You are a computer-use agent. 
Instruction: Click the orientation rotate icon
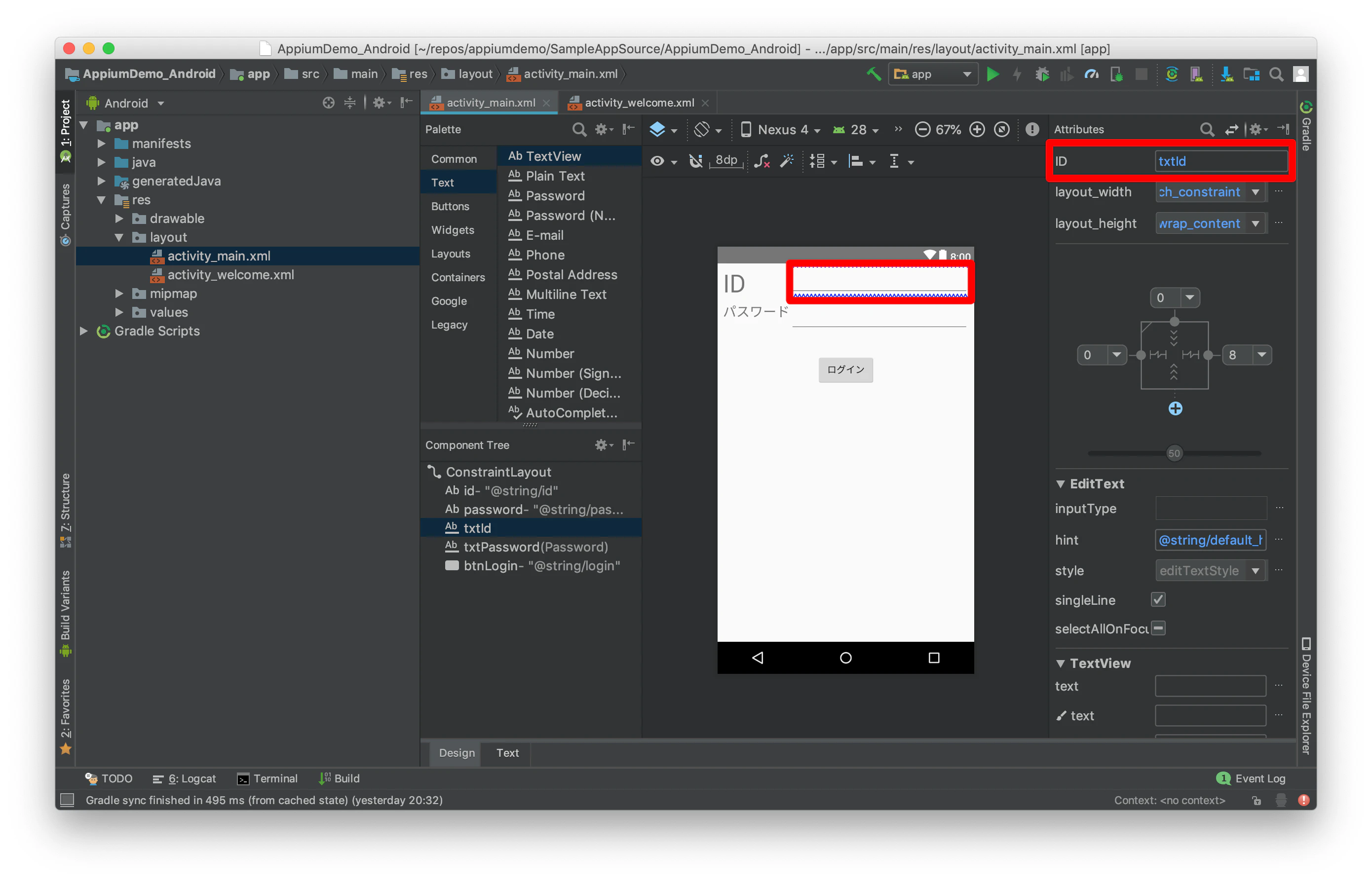tap(701, 130)
